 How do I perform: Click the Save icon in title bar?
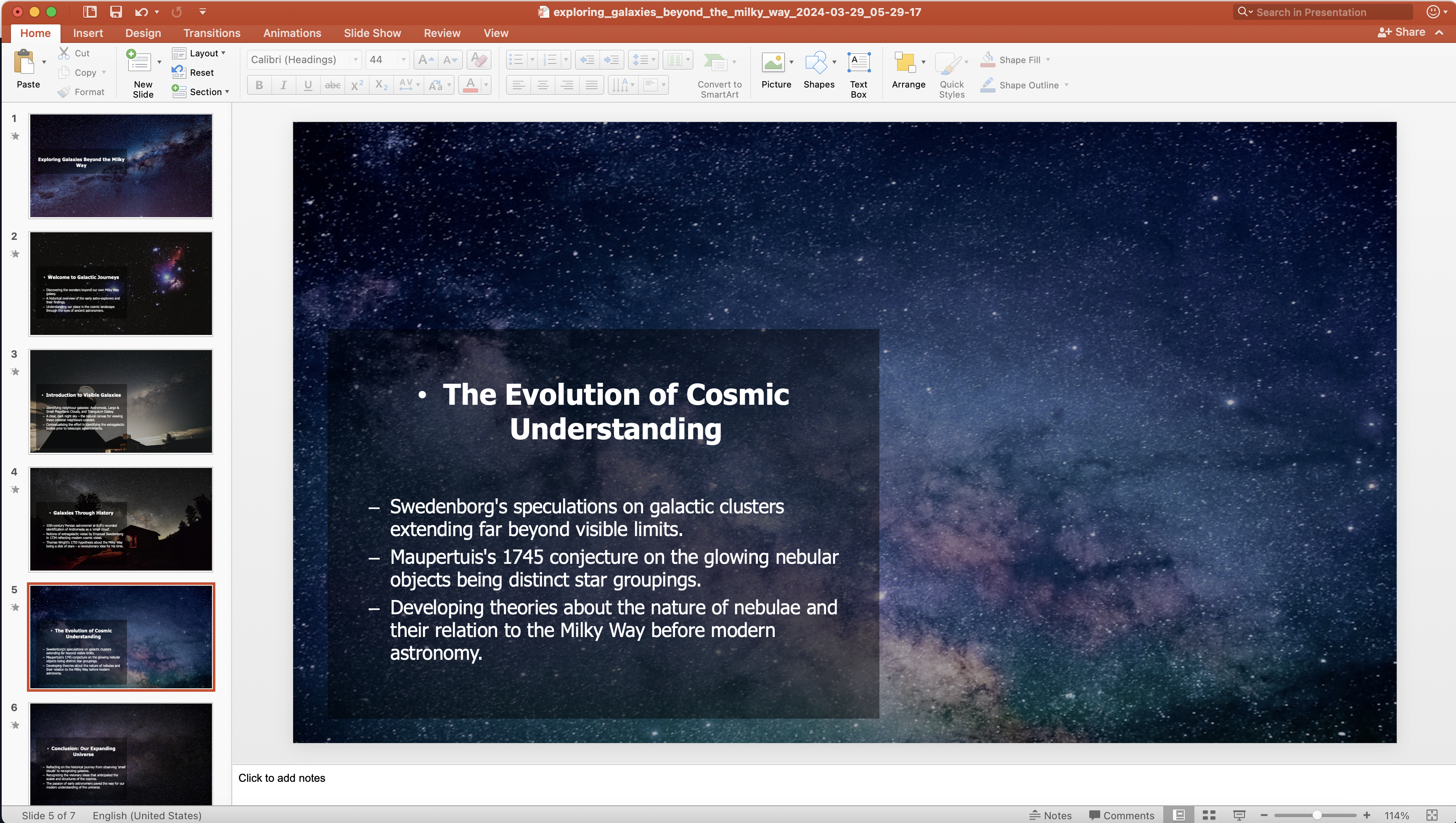click(x=116, y=12)
